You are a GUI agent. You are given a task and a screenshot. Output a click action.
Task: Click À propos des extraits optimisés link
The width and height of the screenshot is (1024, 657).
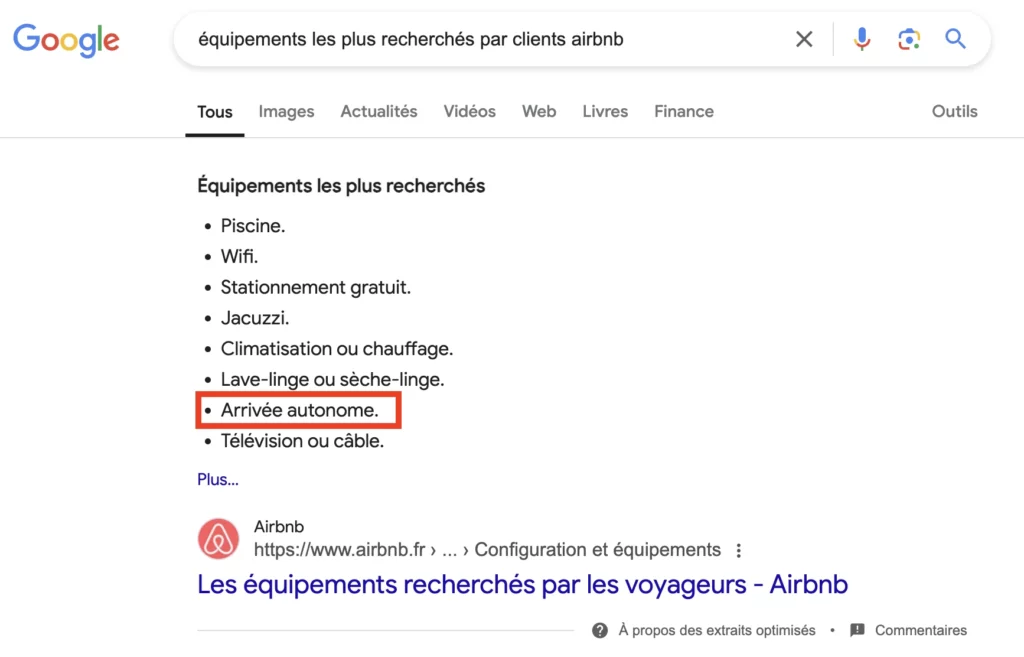[717, 630]
